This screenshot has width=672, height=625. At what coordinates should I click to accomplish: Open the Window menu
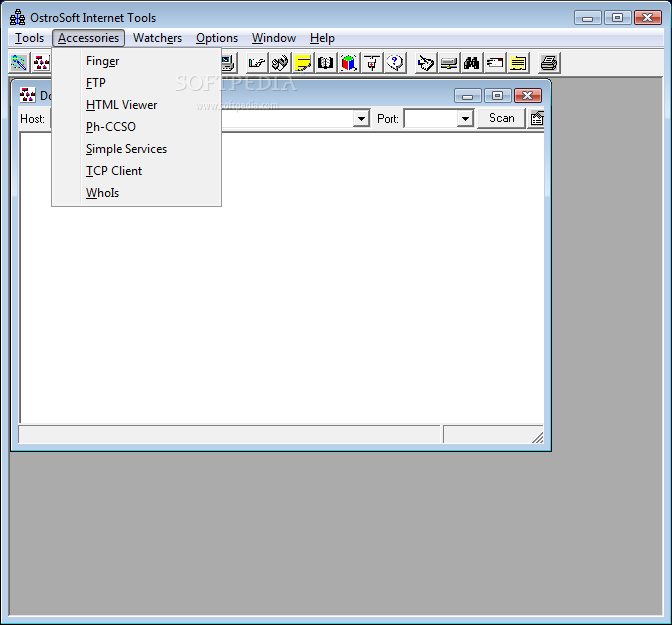pos(274,38)
